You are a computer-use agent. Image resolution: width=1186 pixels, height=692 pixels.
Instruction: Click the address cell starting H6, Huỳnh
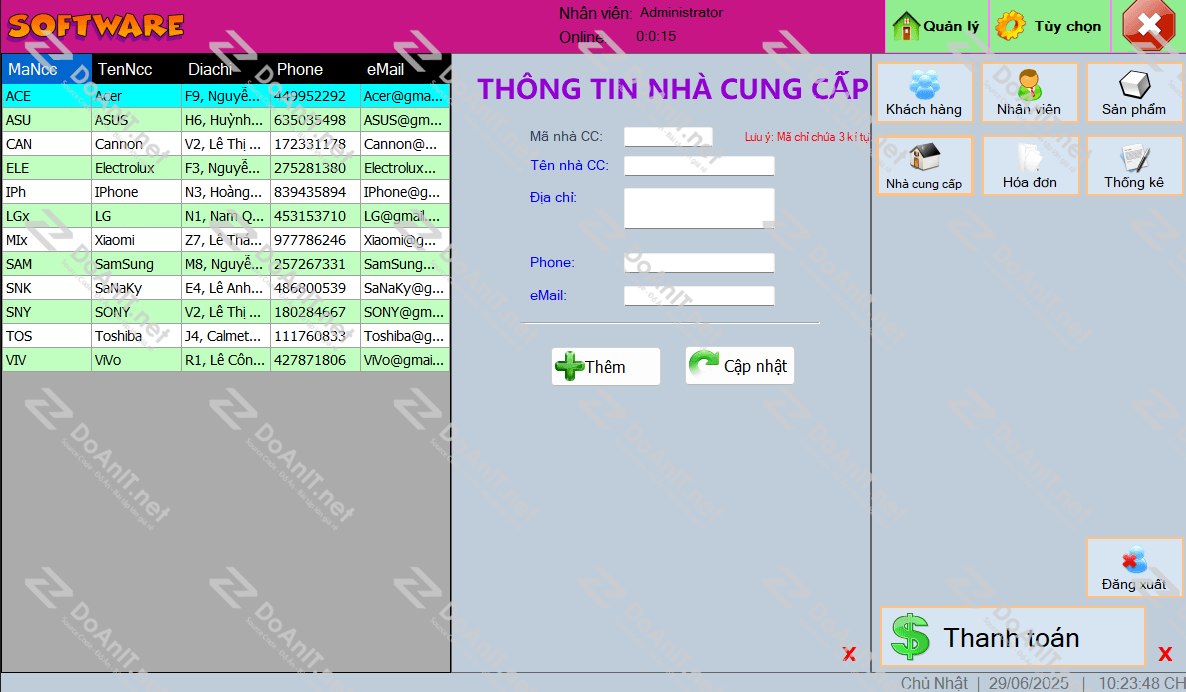click(x=226, y=120)
